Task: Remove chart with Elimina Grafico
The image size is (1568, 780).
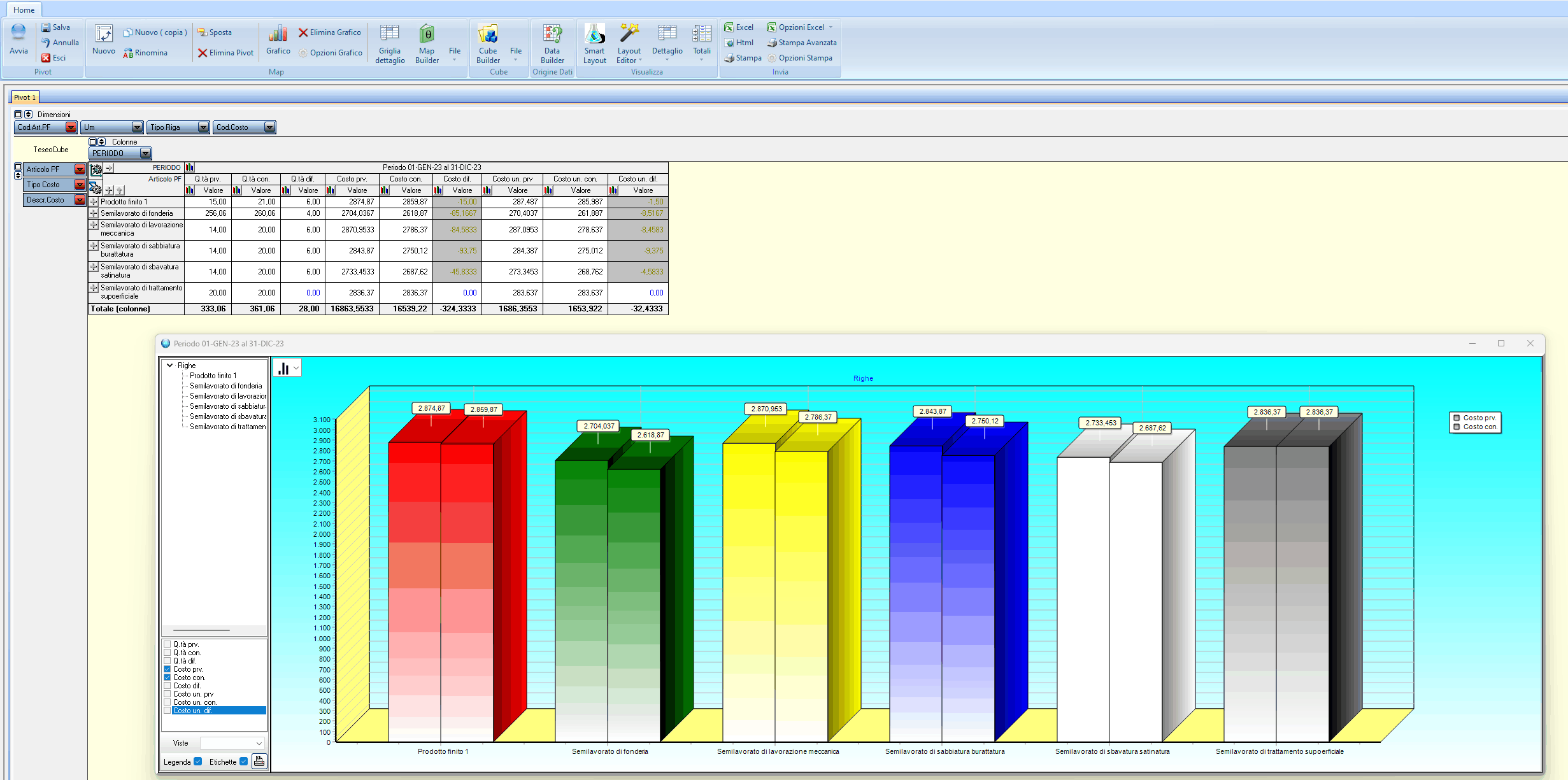Action: click(x=329, y=32)
